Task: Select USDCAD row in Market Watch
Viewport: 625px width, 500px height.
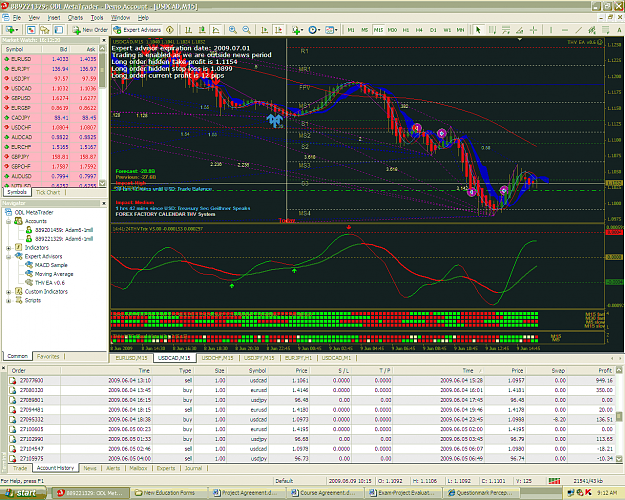Action: pos(51,88)
